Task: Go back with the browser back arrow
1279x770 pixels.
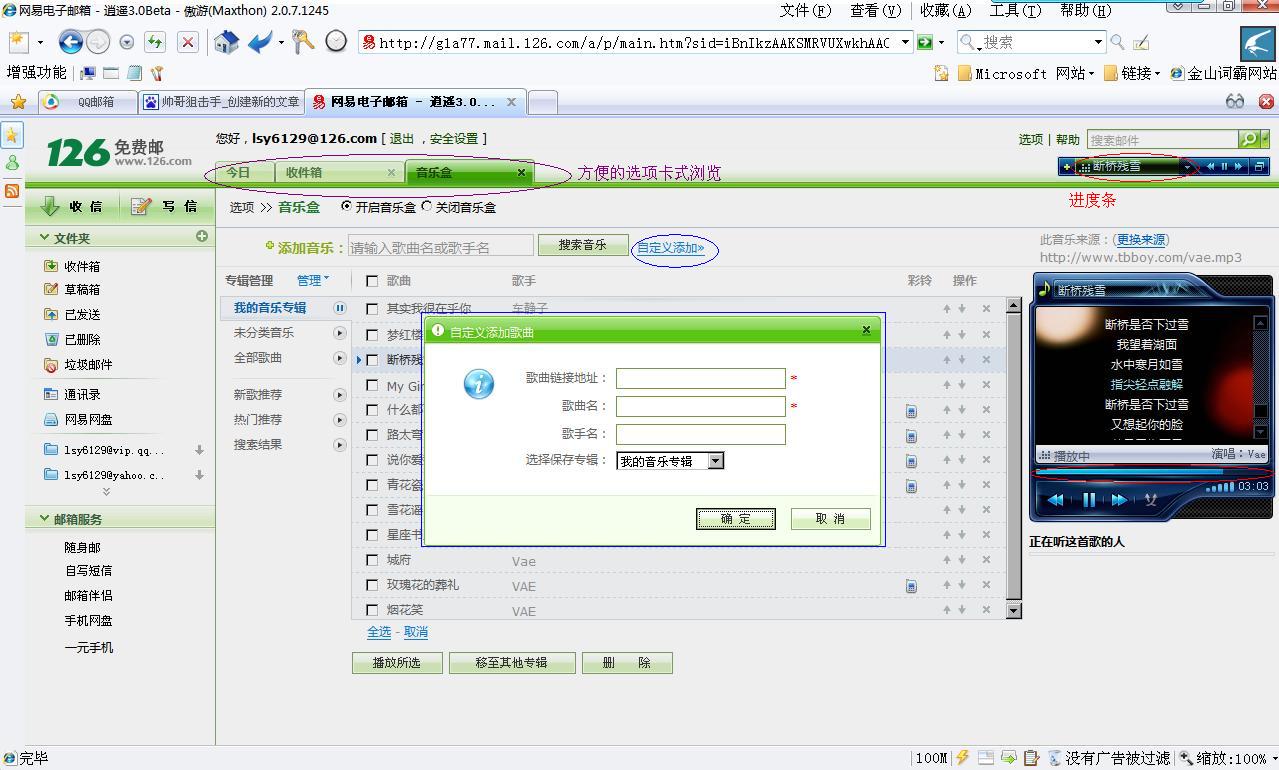Action: (70, 42)
